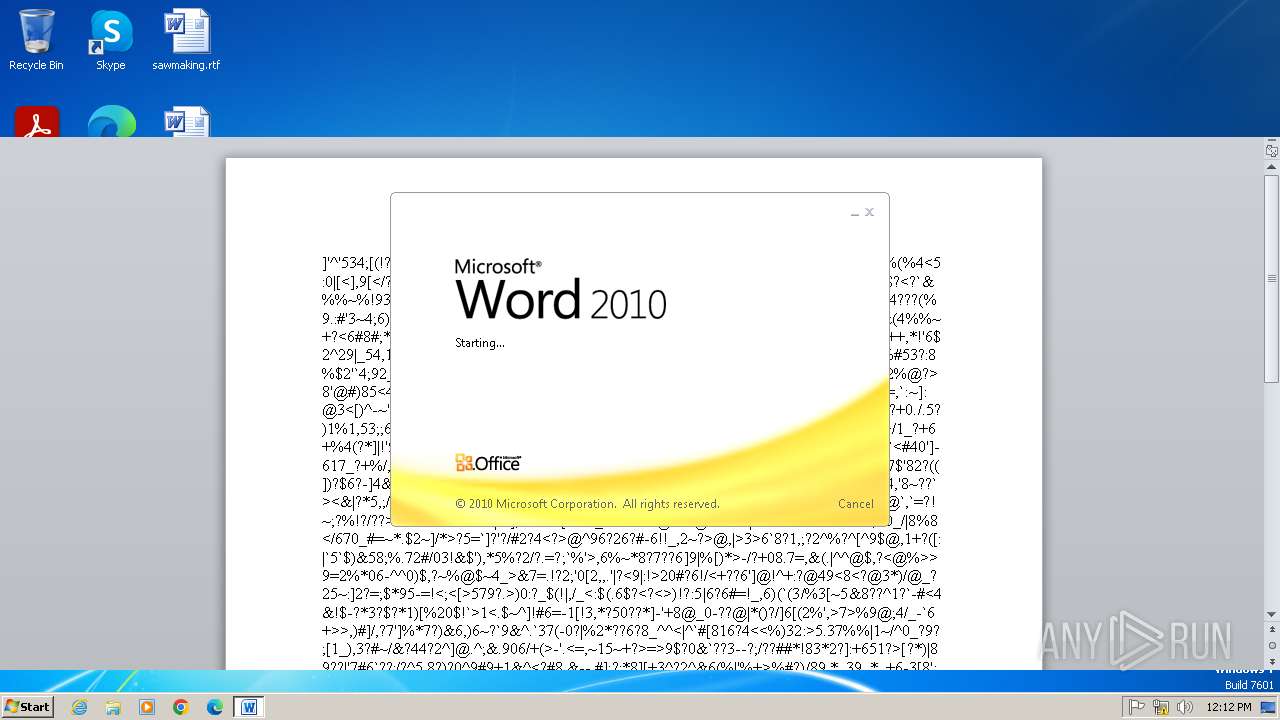Launch Microsoft Edge from the taskbar

(x=215, y=707)
